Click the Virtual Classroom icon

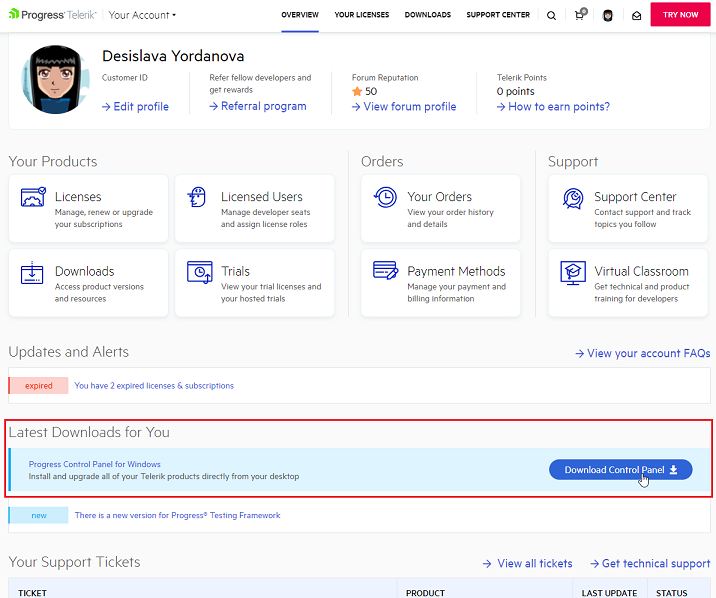[x=573, y=272]
